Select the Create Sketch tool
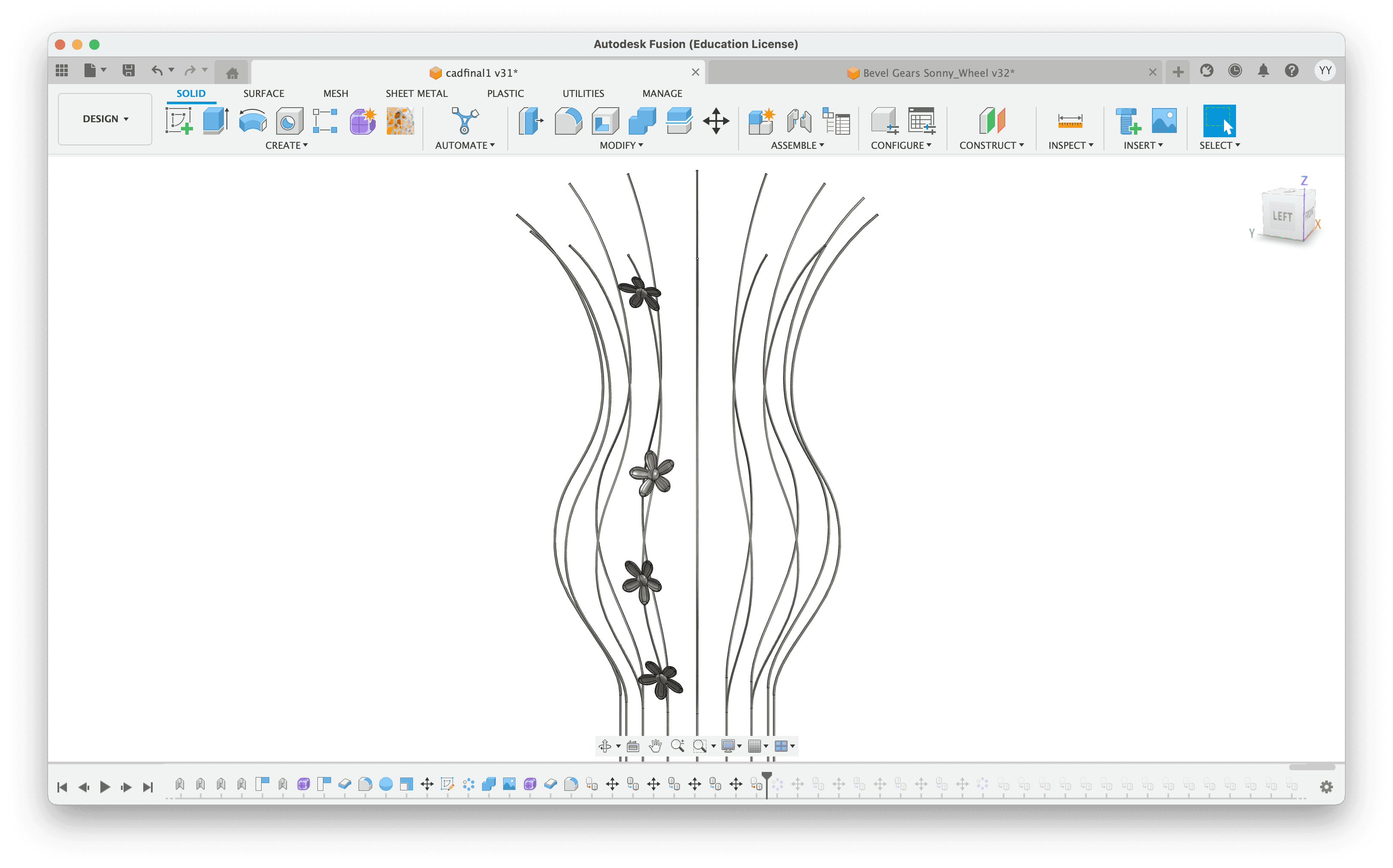 [x=178, y=121]
